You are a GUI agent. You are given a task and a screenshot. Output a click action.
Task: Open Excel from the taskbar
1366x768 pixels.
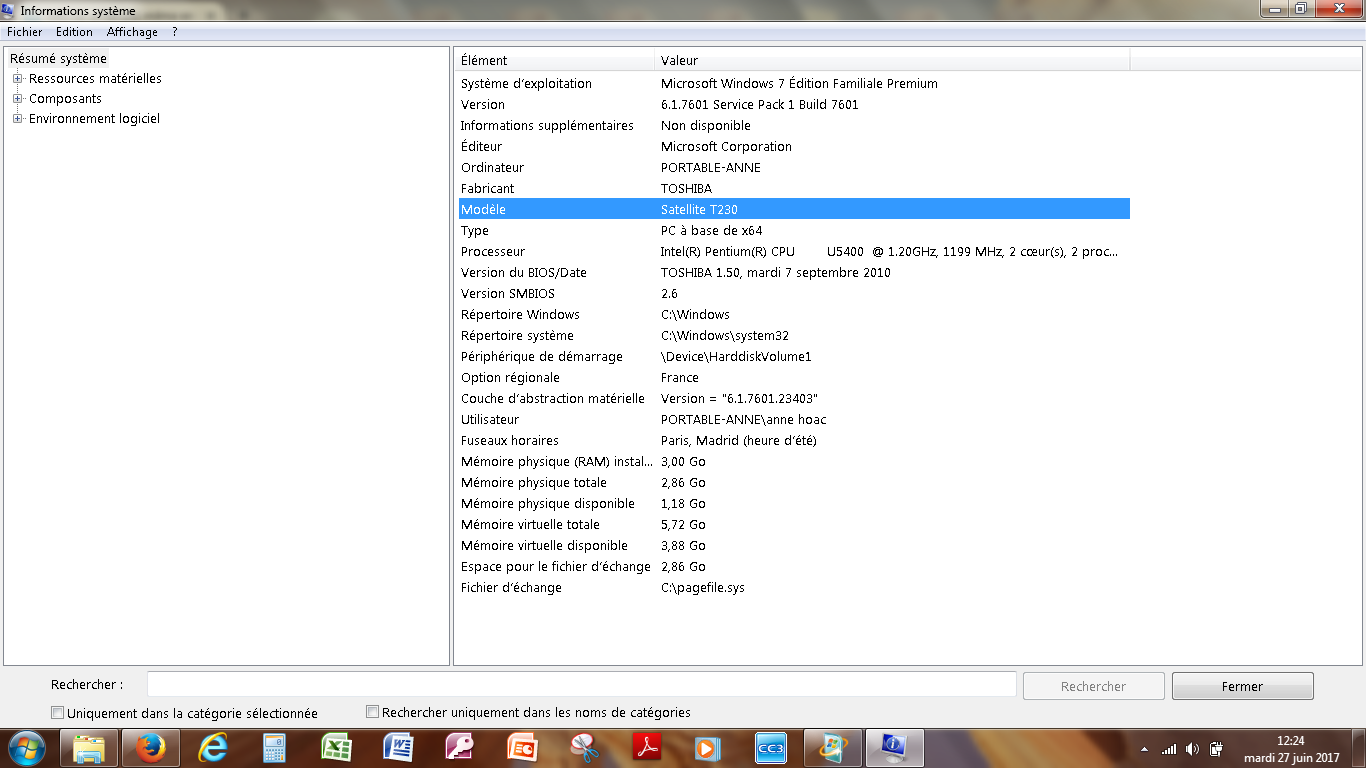(336, 747)
